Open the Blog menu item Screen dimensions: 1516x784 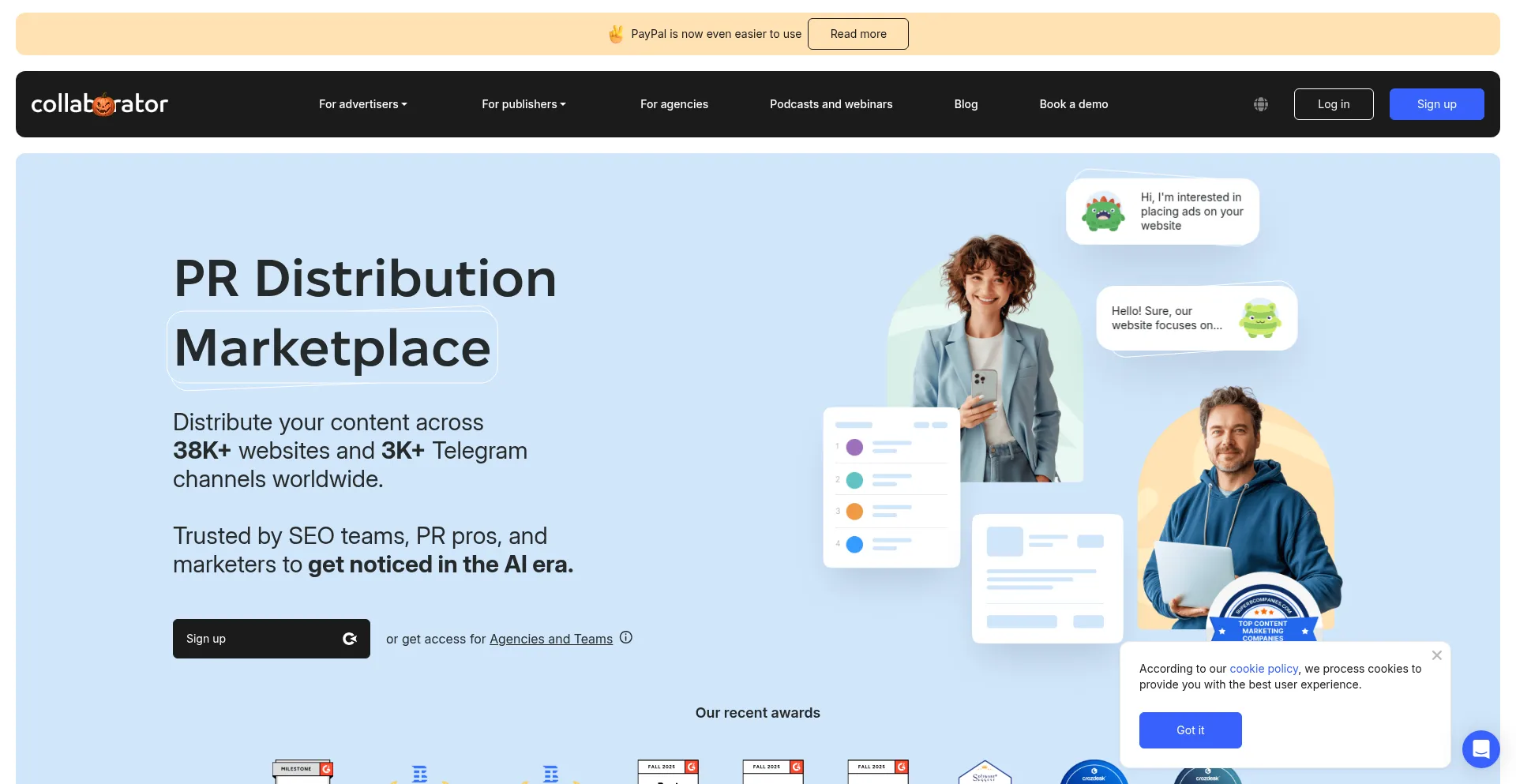966,104
